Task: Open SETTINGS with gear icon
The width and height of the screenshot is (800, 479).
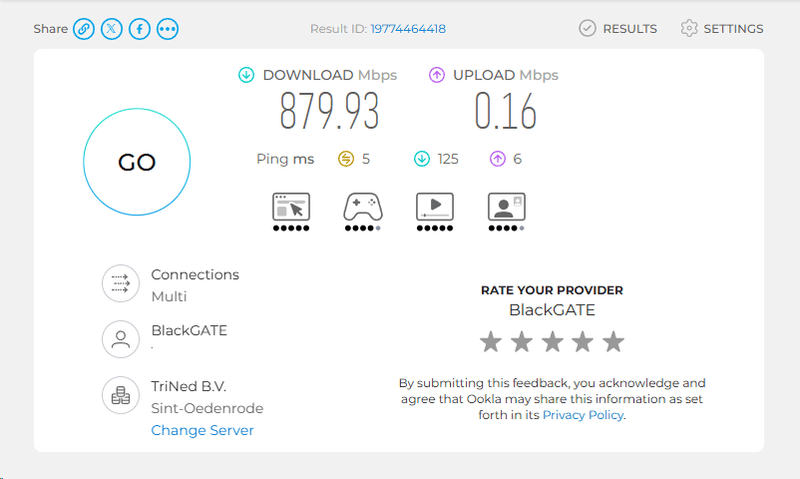Action: 722,29
